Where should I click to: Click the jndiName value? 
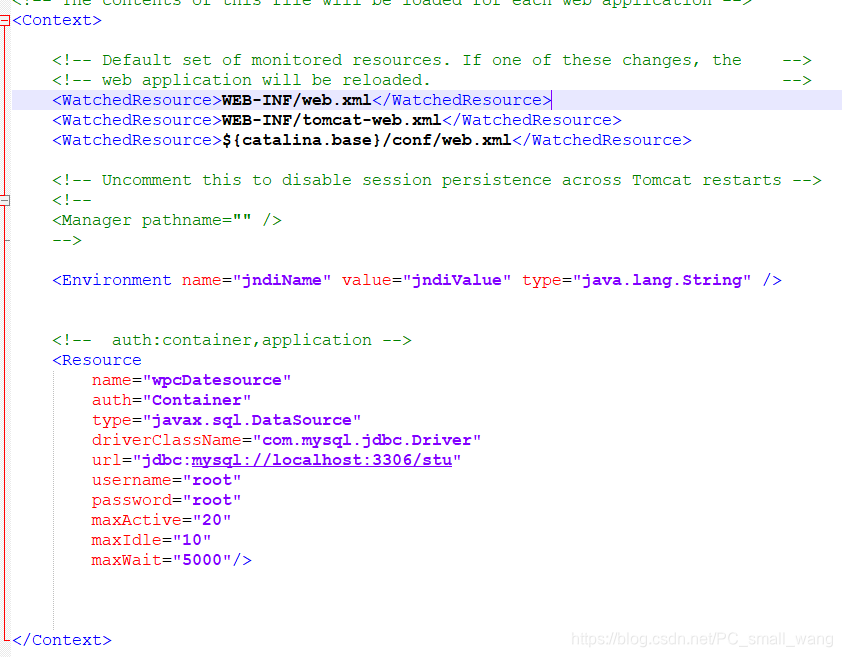click(281, 280)
